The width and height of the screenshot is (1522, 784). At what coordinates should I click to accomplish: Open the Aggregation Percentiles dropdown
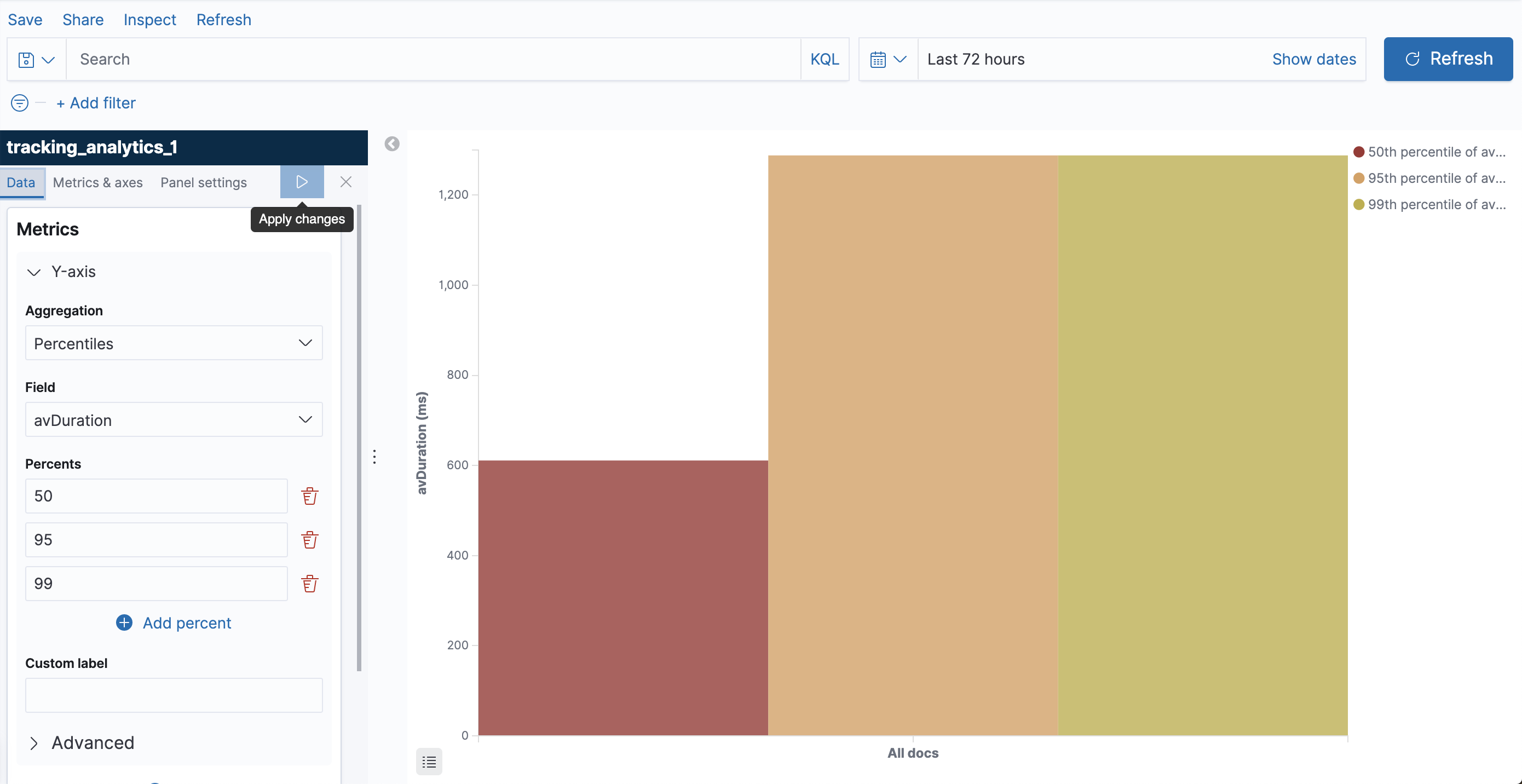coord(174,343)
